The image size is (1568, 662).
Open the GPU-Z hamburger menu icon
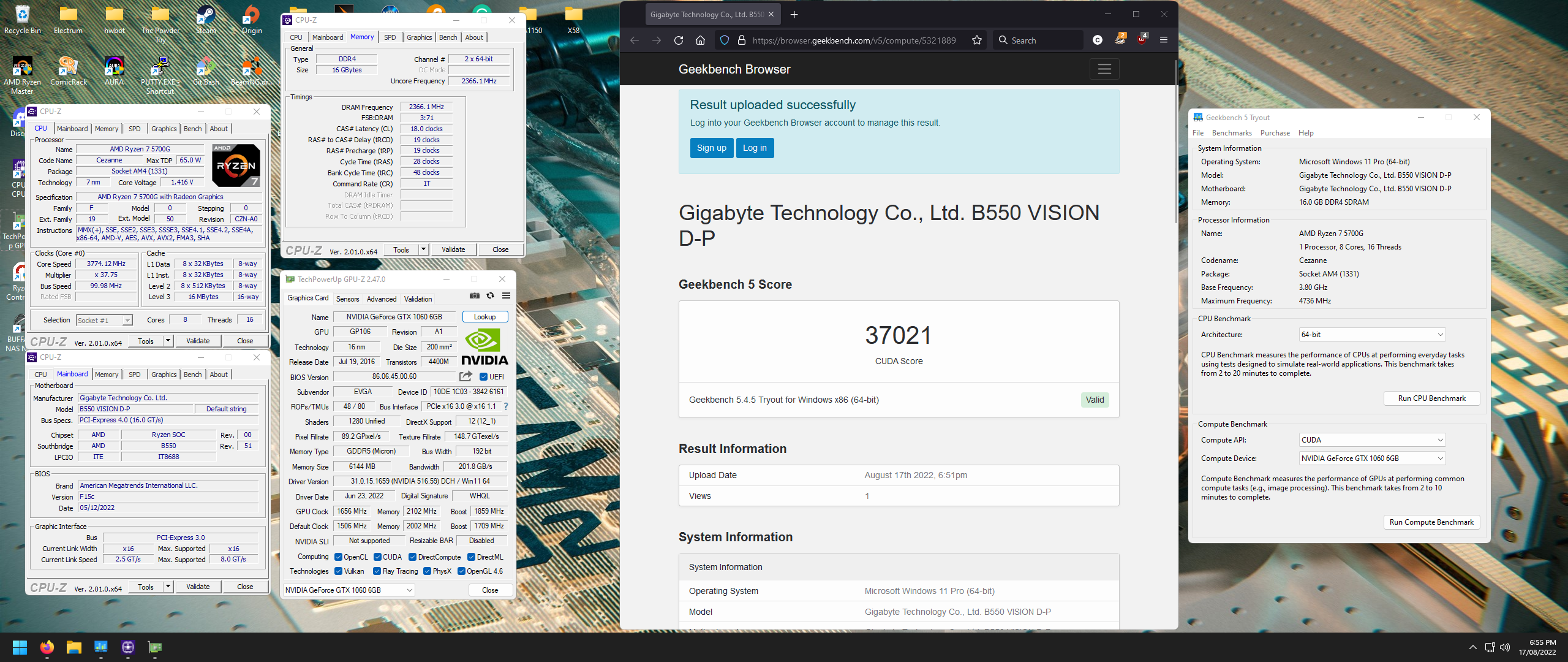point(506,295)
